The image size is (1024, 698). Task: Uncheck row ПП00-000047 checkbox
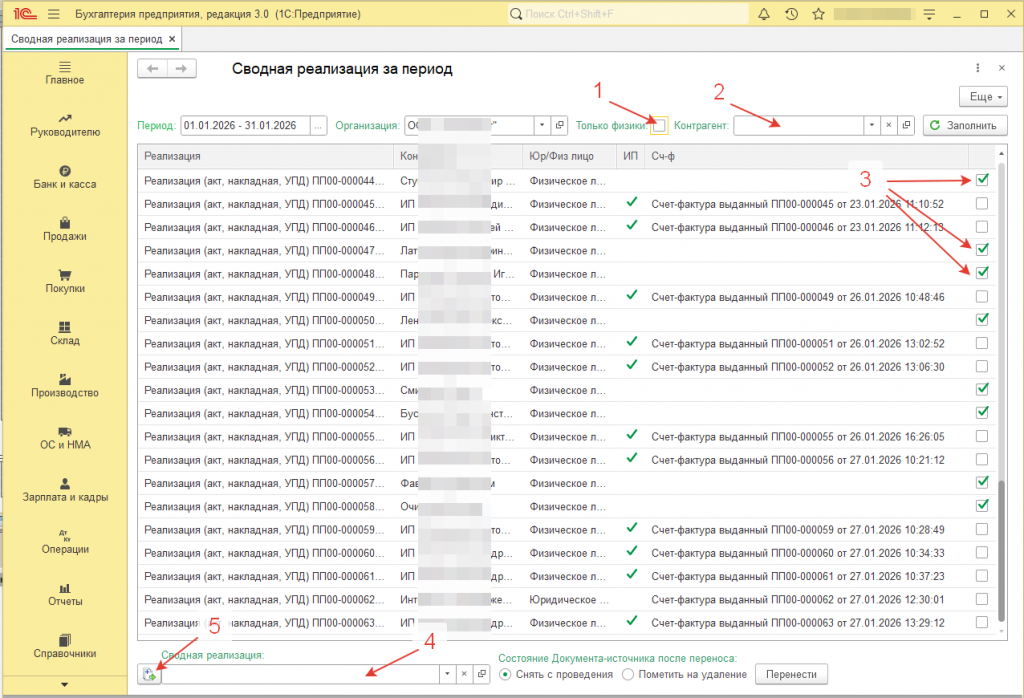[x=982, y=250]
